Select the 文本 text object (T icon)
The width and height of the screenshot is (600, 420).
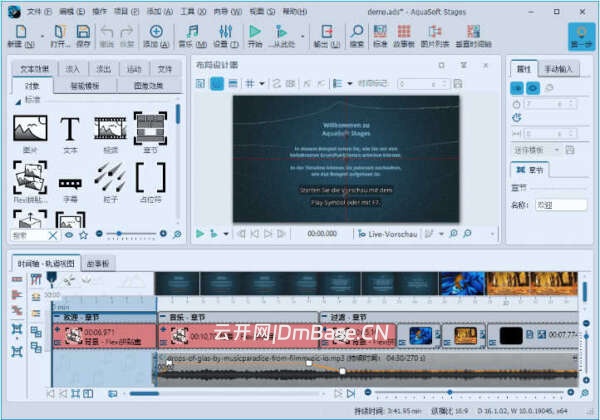coord(70,133)
